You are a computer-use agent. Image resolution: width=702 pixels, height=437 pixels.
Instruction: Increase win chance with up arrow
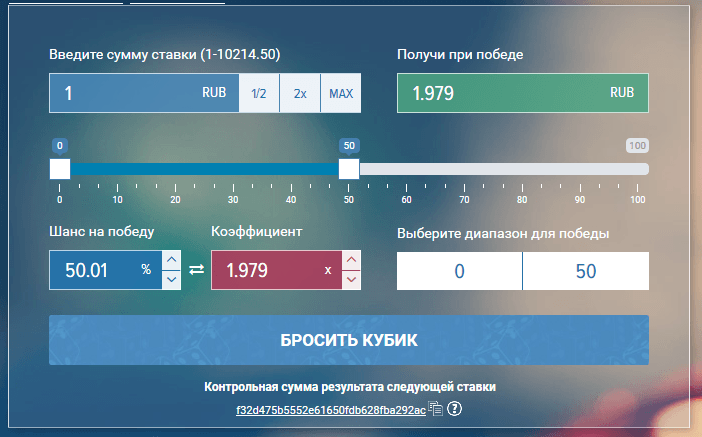tap(171, 260)
